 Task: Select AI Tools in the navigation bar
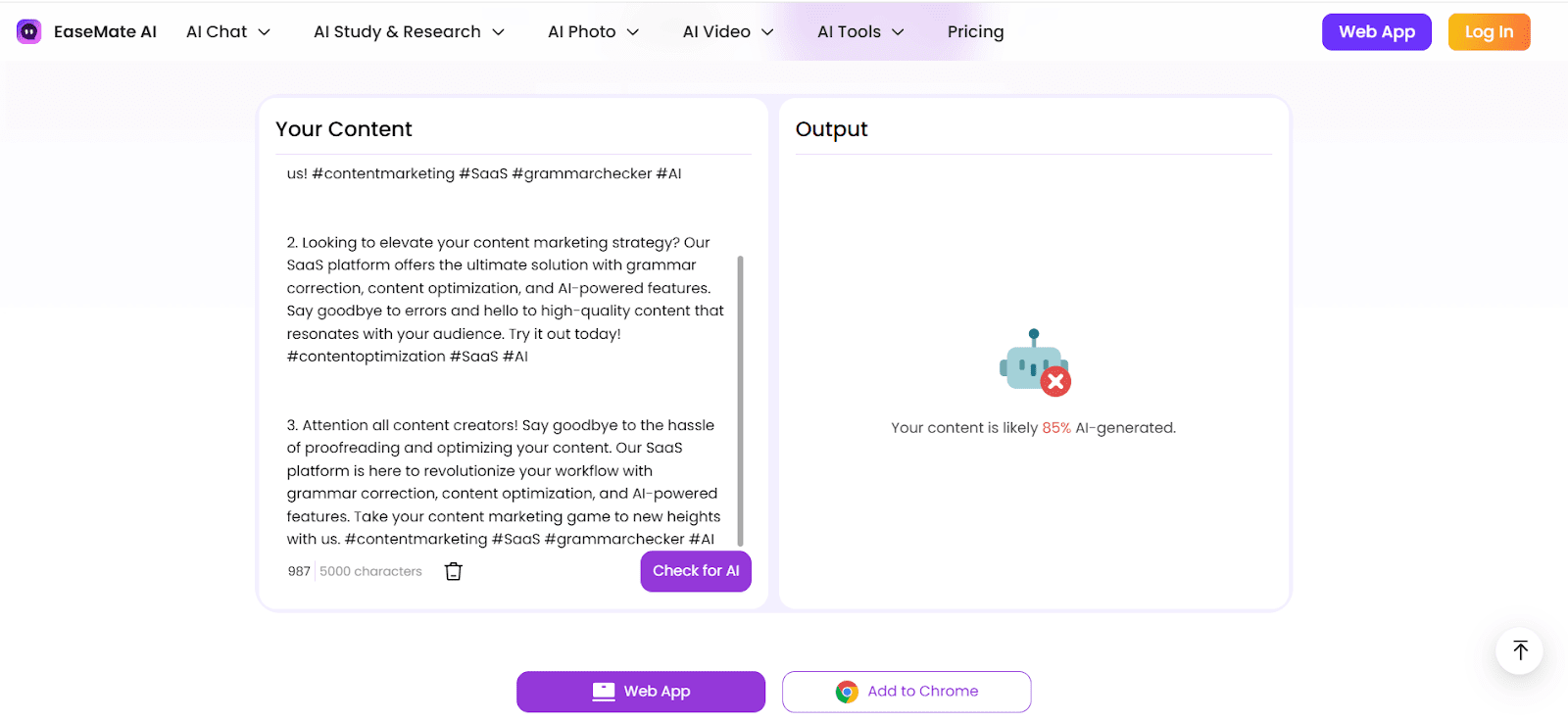pyautogui.click(x=859, y=31)
